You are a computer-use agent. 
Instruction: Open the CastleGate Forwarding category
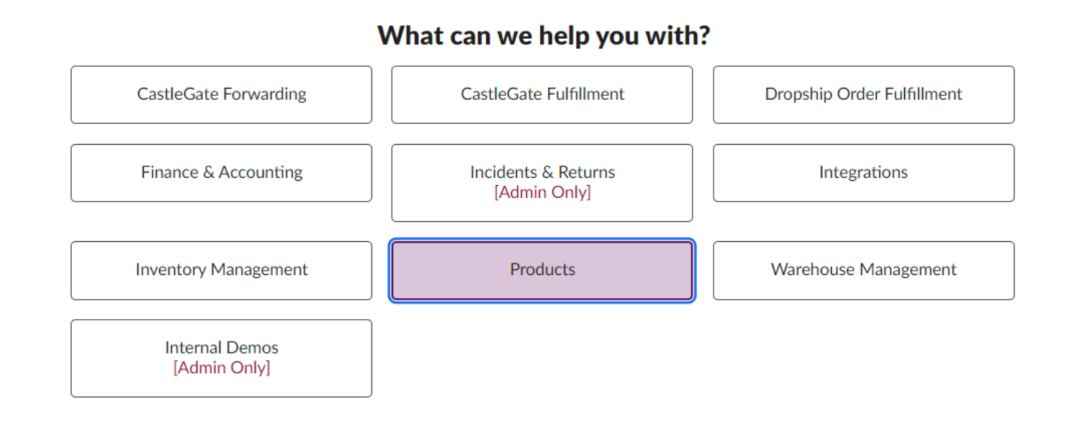(x=221, y=95)
